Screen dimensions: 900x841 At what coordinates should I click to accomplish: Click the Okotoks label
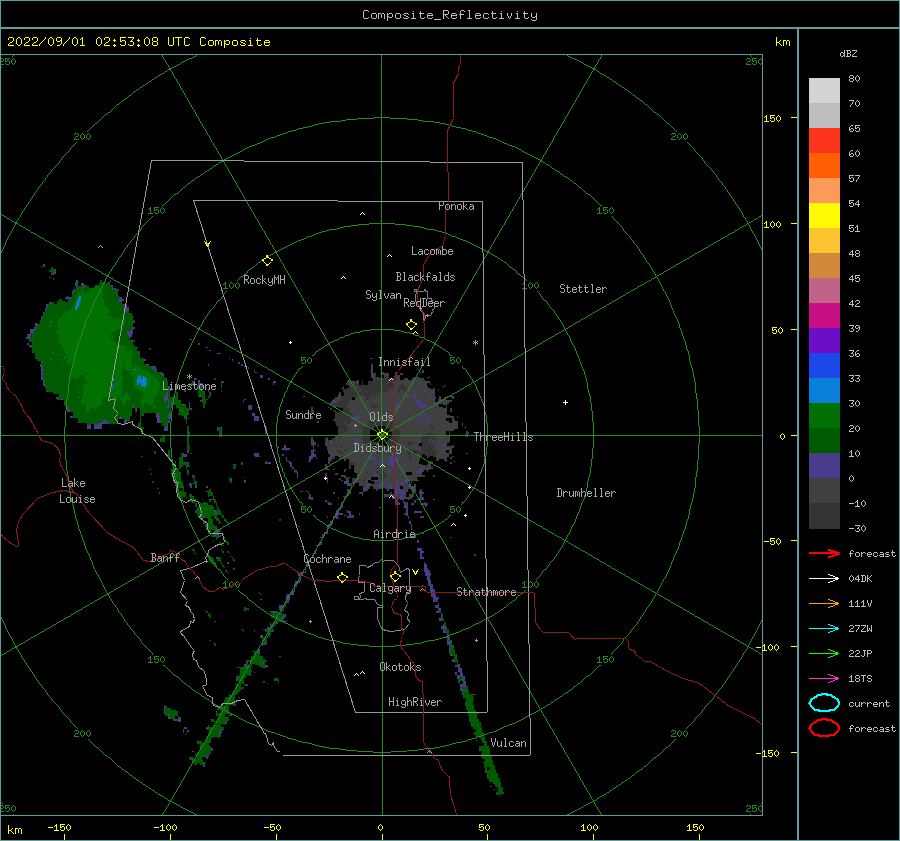pos(400,667)
